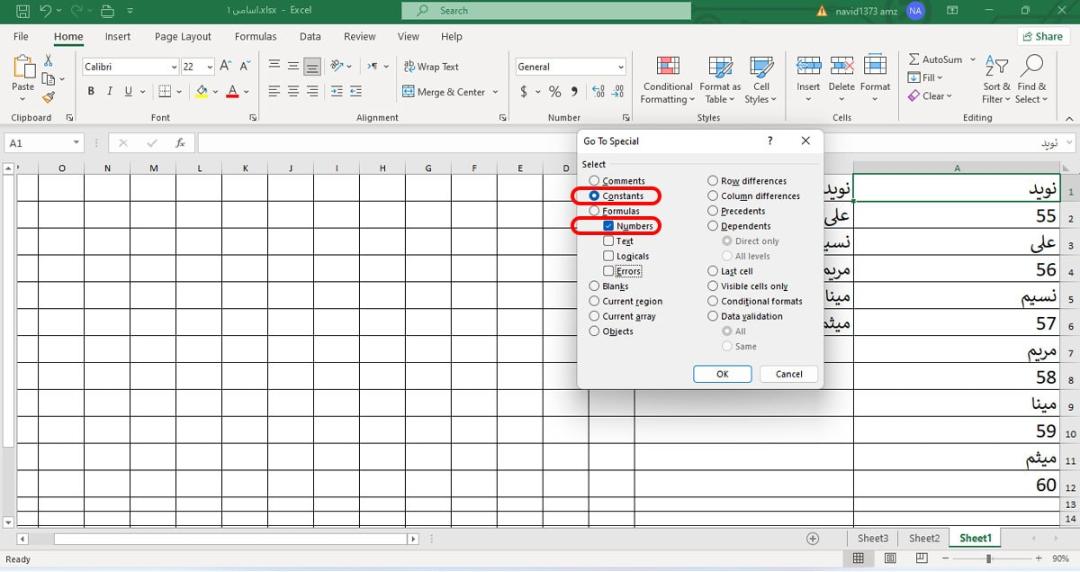This screenshot has width=1080, height=572.
Task: Open Go To Special help question mark
Action: [770, 141]
